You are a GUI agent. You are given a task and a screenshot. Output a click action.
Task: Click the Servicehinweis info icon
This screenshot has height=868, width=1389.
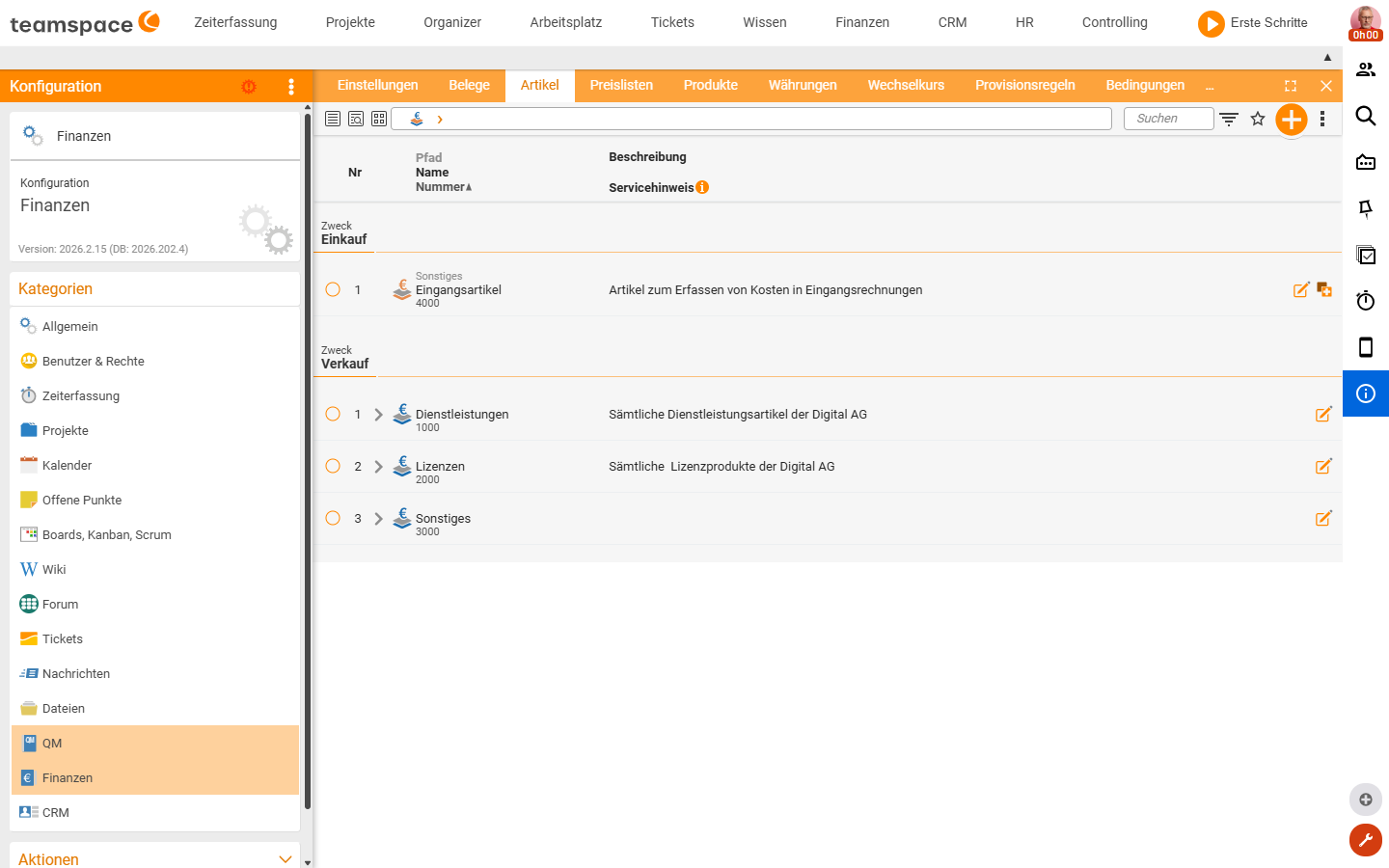pyautogui.click(x=702, y=187)
